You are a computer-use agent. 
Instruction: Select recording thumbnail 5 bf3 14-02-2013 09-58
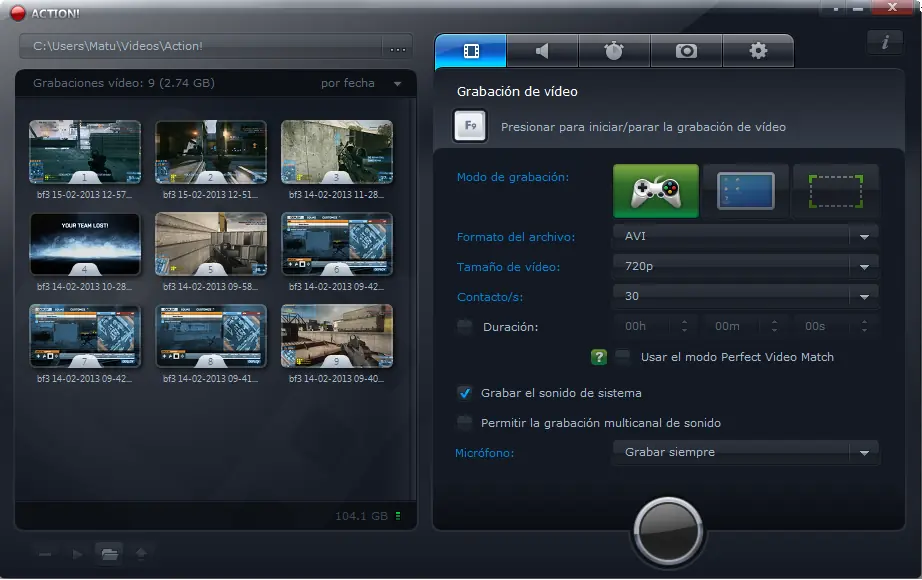(211, 244)
